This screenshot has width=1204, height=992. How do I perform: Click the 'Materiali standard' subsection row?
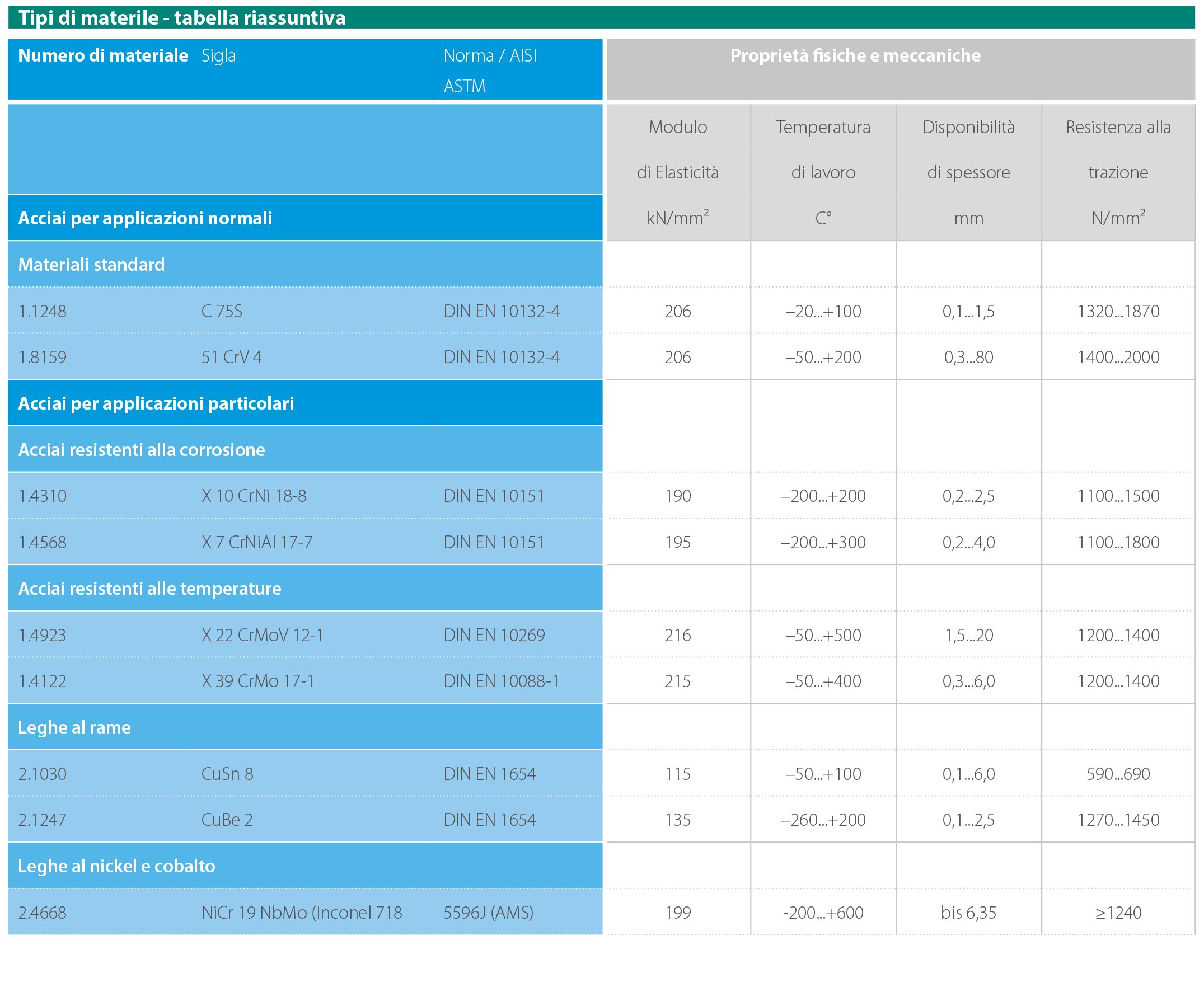(x=91, y=265)
